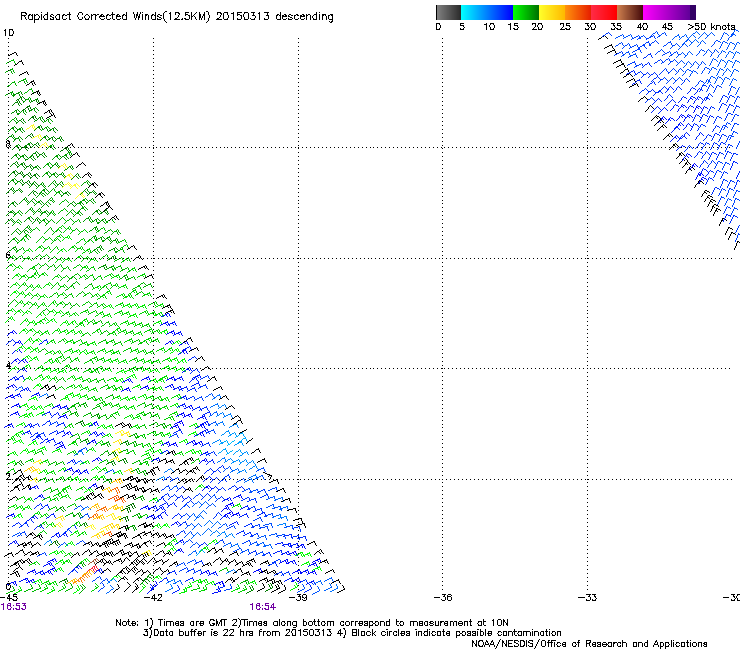The height and width of the screenshot is (650, 740).
Task: Click the 'Data buffer is 22 hrs' note
Action: coord(238,633)
